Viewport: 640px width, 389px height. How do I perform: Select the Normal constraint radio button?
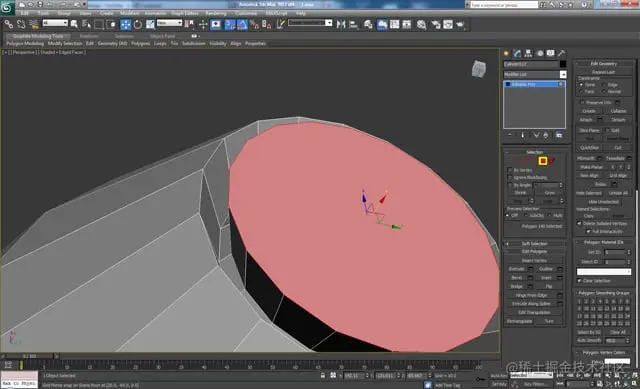point(604,91)
